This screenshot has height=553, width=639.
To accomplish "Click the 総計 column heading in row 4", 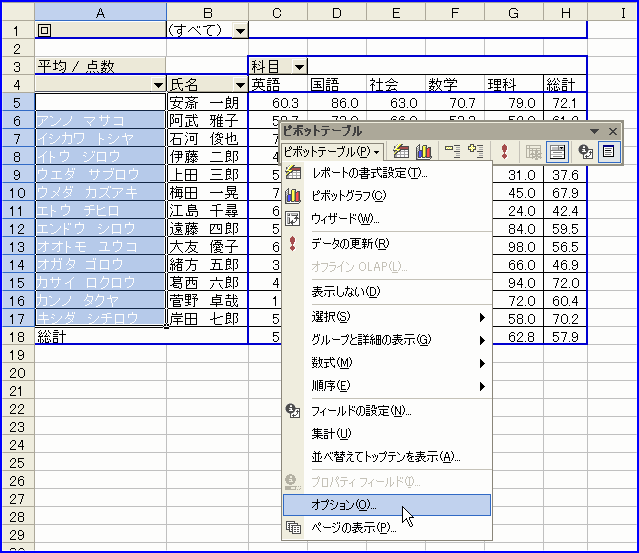I will pos(566,84).
